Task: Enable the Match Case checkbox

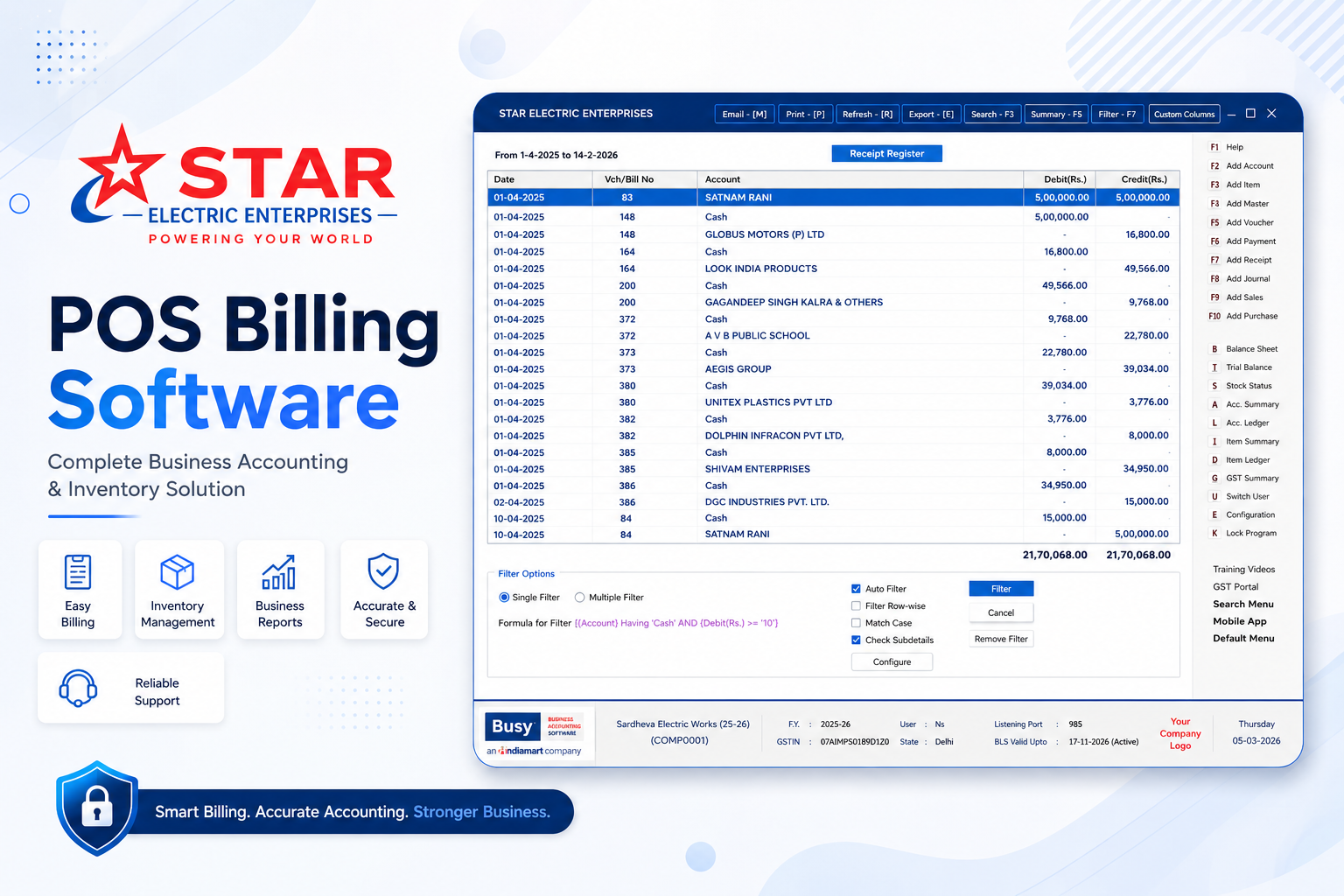Action: pos(856,623)
